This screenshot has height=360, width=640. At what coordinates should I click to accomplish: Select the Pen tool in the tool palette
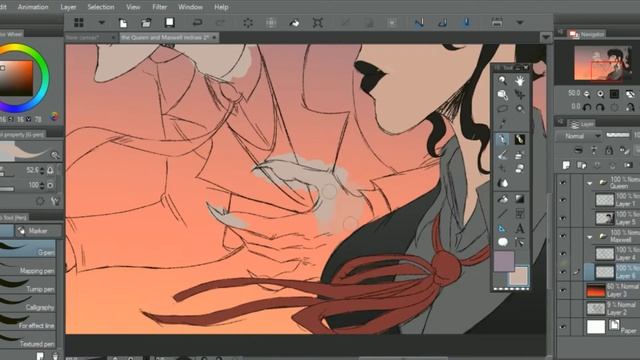(x=502, y=140)
